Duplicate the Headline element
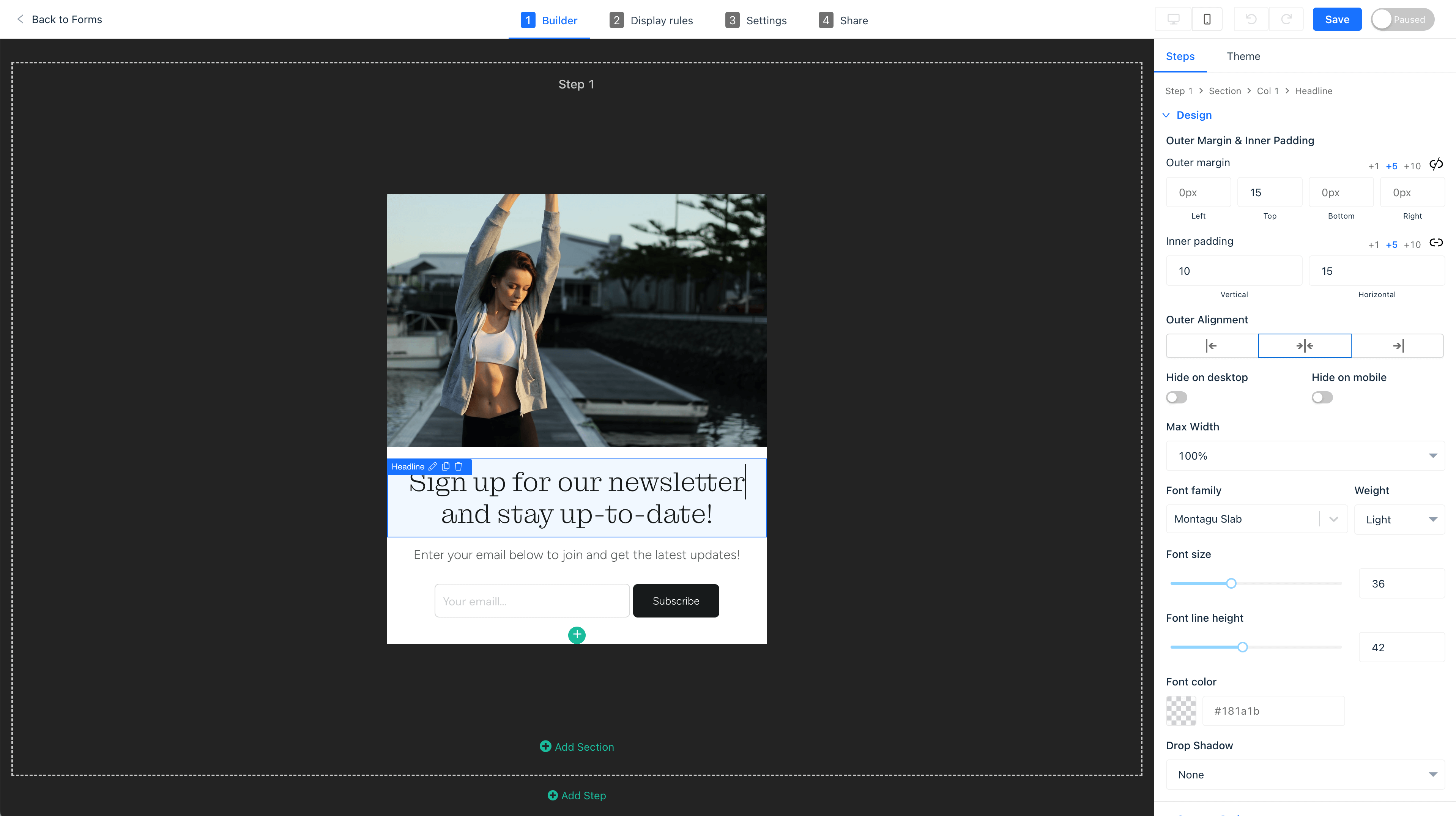Image resolution: width=1456 pixels, height=816 pixels. tap(446, 467)
